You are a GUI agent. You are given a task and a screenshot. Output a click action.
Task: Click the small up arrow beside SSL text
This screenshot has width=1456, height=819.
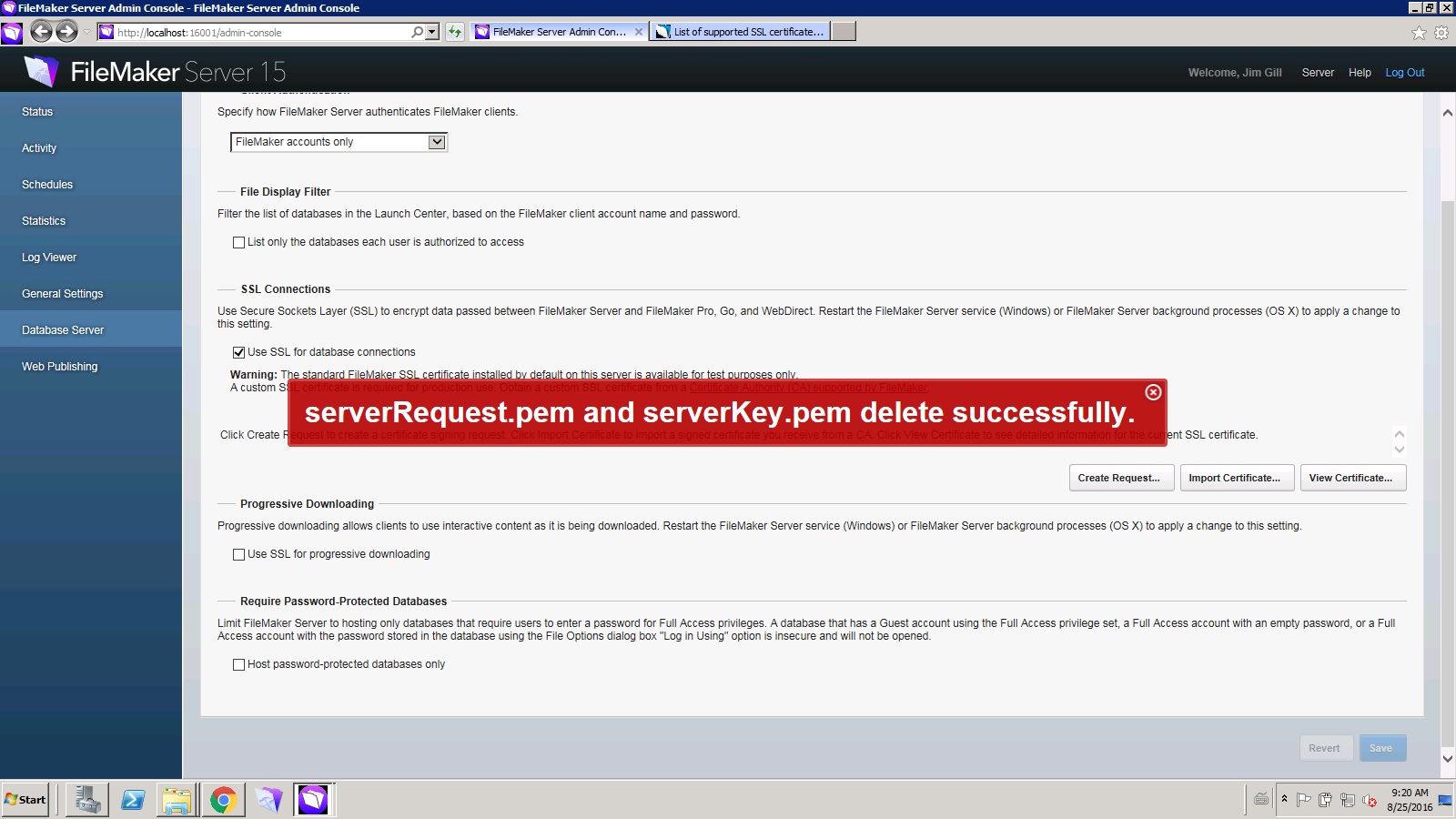(x=1400, y=433)
